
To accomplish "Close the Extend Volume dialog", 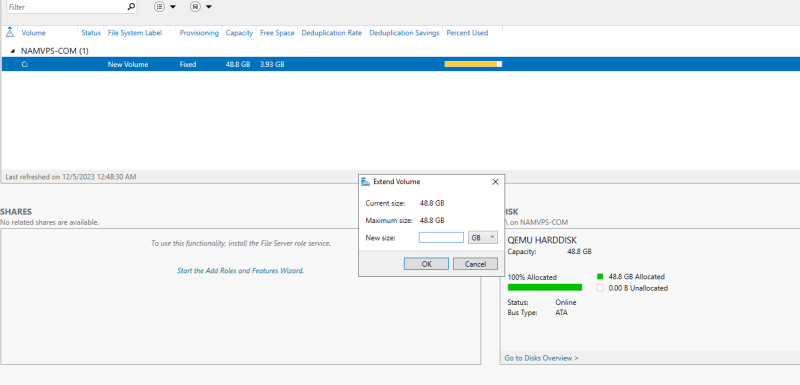I will pos(495,182).
